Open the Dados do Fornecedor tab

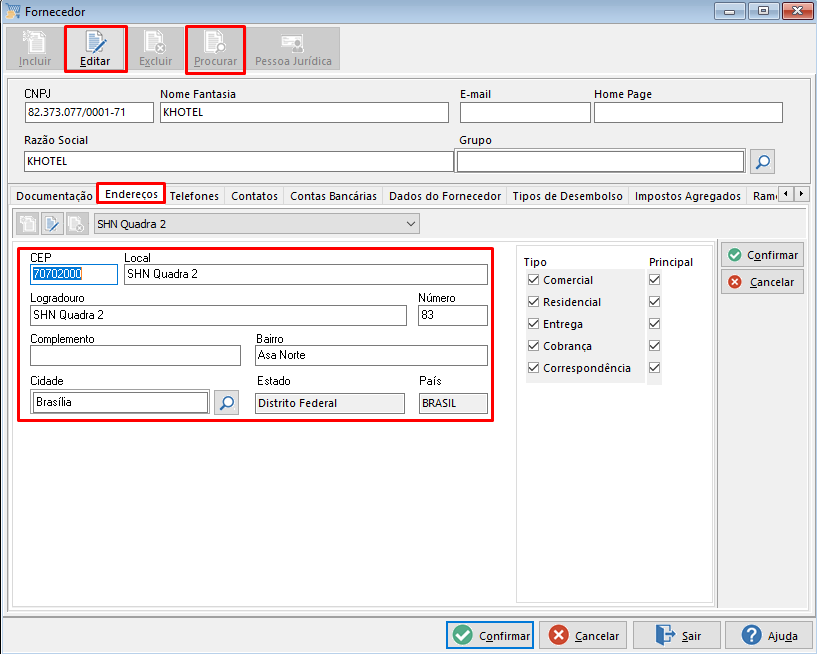point(445,196)
